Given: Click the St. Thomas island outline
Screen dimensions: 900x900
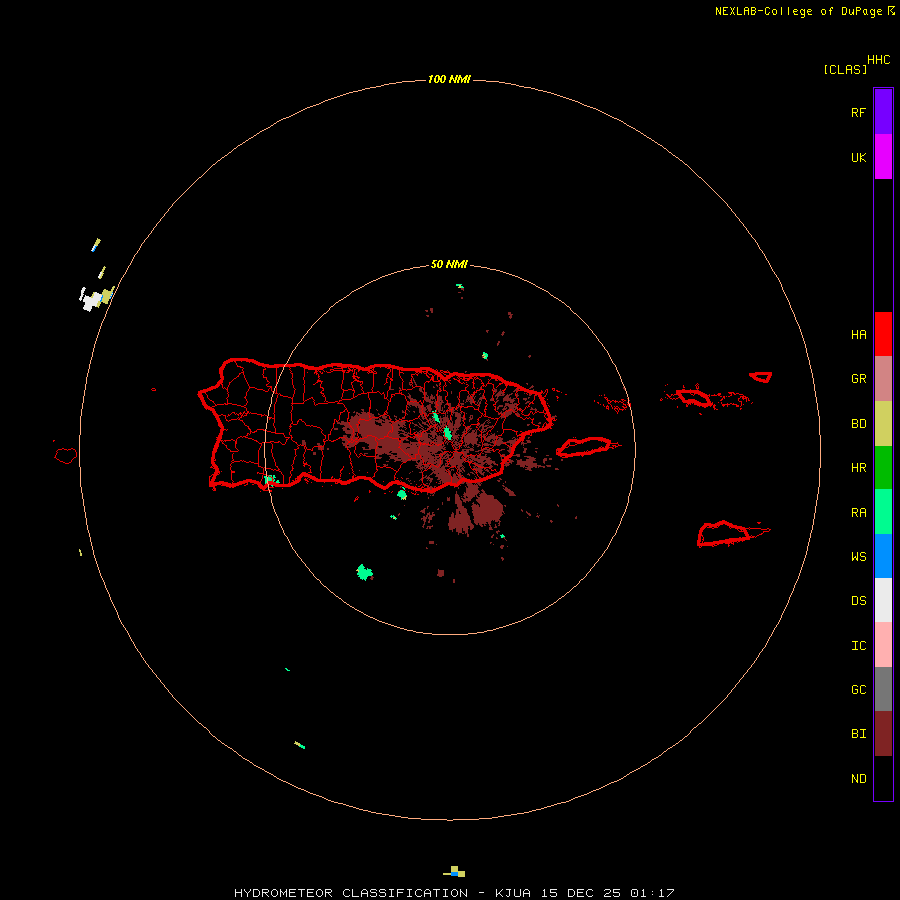Looking at the screenshot, I should point(693,397).
